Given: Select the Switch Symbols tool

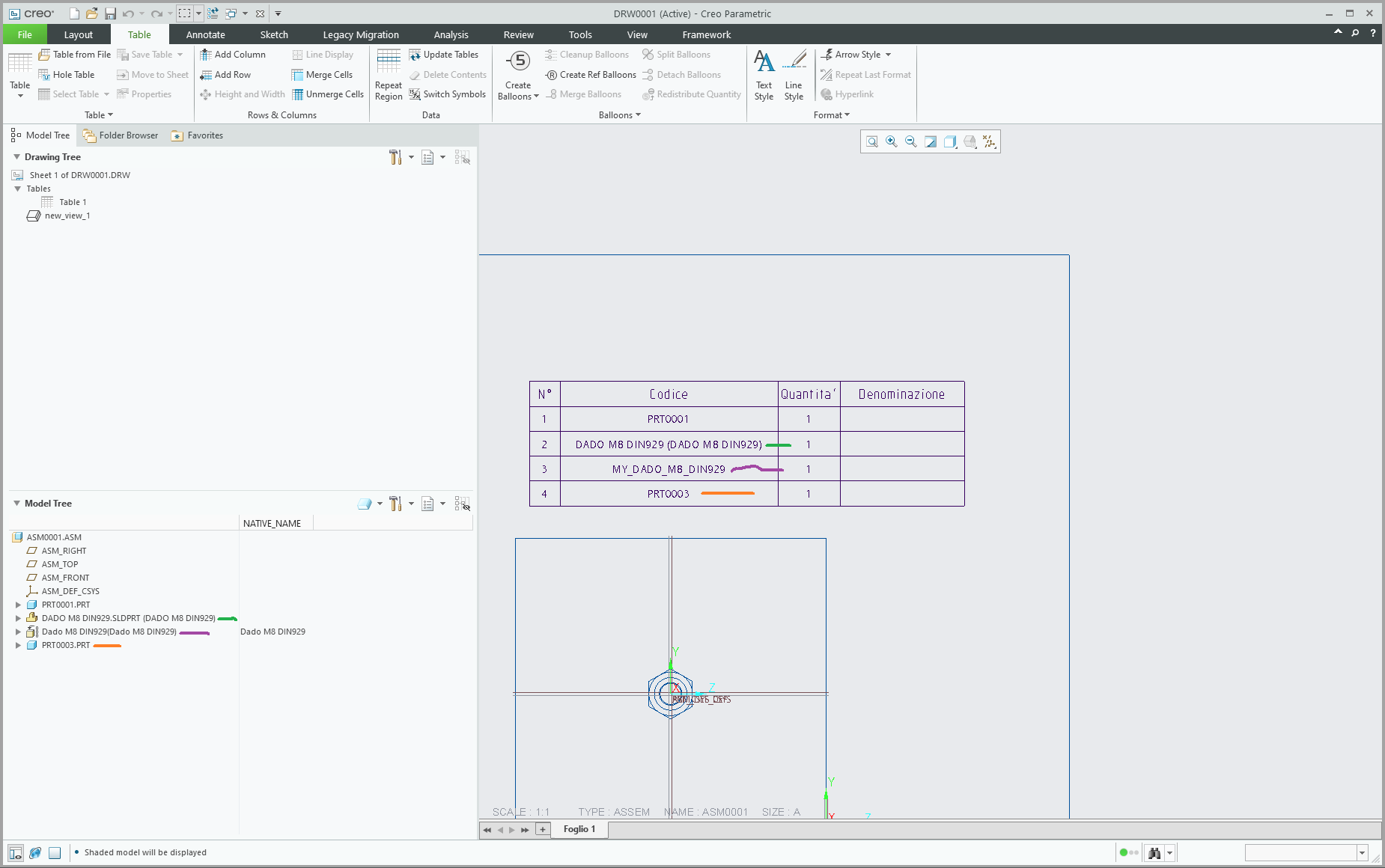Looking at the screenshot, I should point(447,94).
